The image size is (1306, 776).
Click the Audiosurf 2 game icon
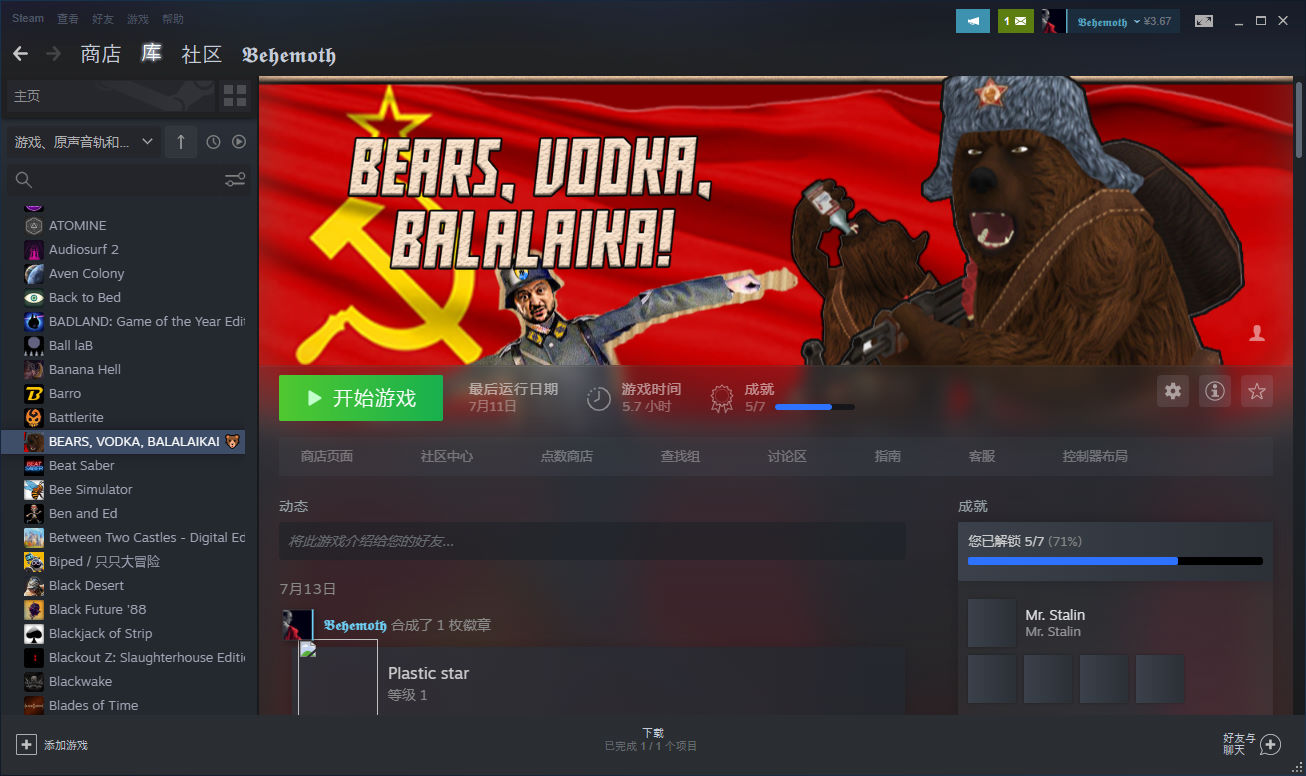[x=34, y=249]
